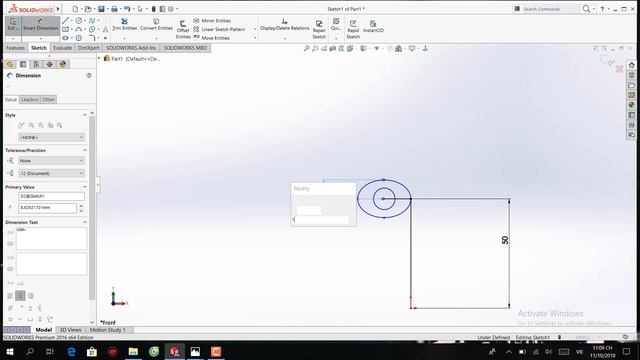This screenshot has height=360, width=640.
Task: Open the DimXpertManager tab
Action: (x=49, y=64)
